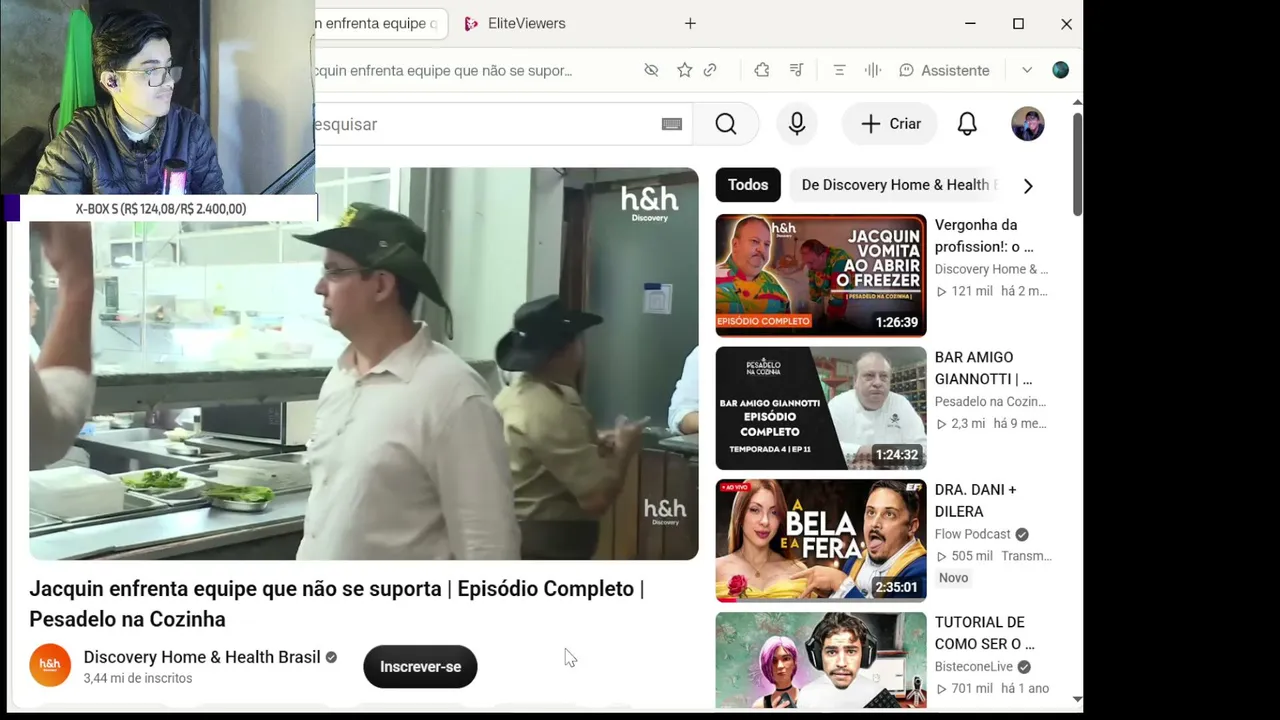Select the Todos filter chip
The image size is (1280, 720).
[x=748, y=185]
